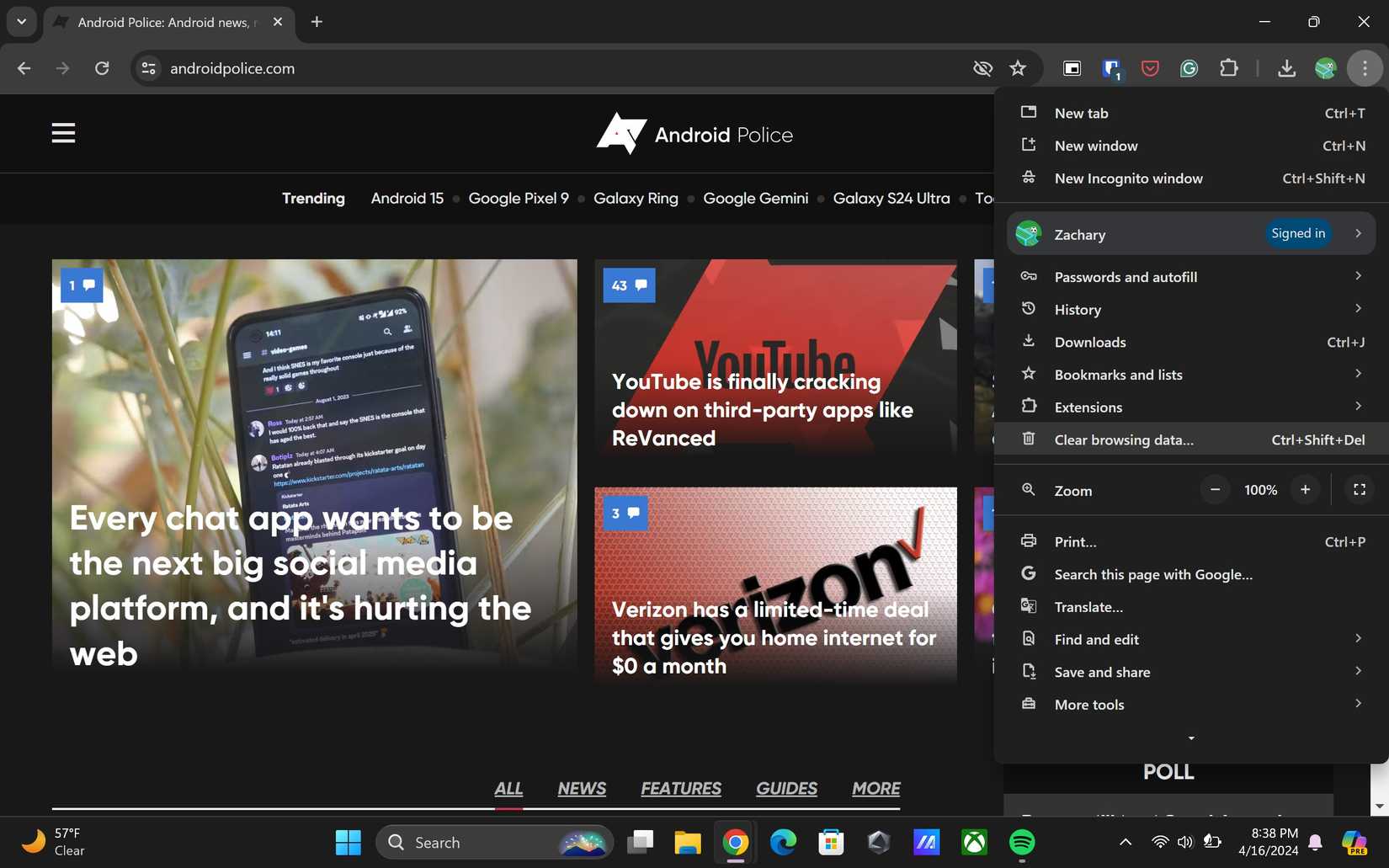Bookmark this page with the star icon
This screenshot has height=868, width=1389.
1018,68
